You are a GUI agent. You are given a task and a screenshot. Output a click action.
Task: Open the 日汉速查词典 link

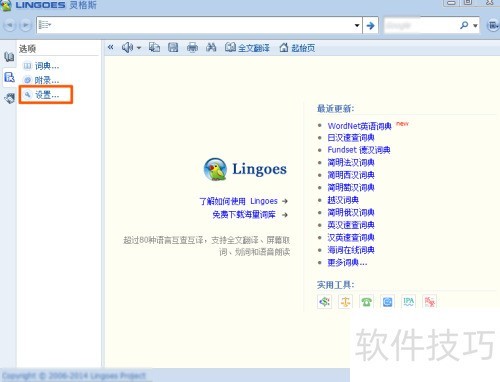pyautogui.click(x=351, y=137)
